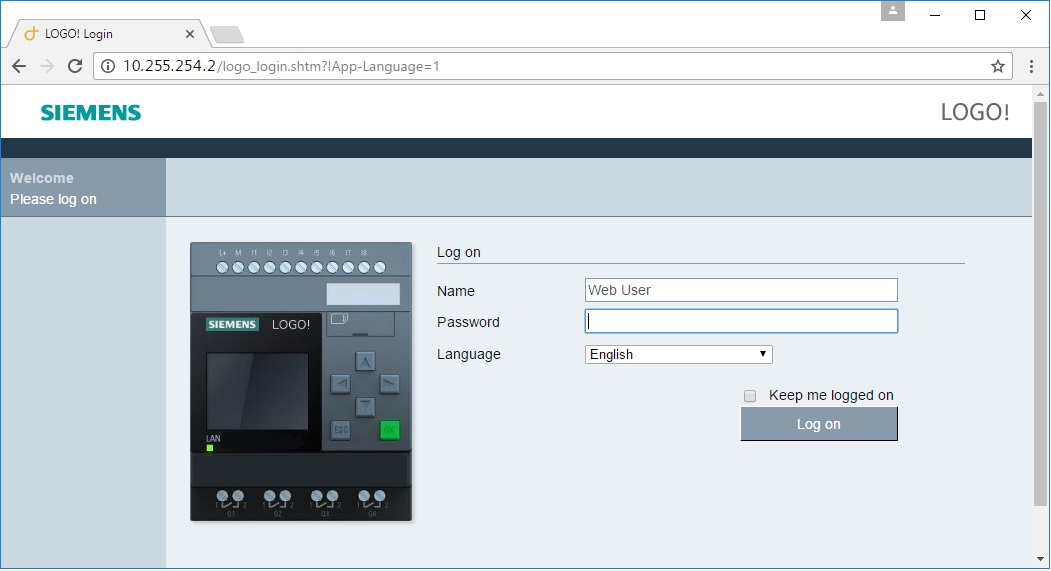The height and width of the screenshot is (571, 1051).
Task: Select the LOGO! Login tab
Action: (x=107, y=34)
